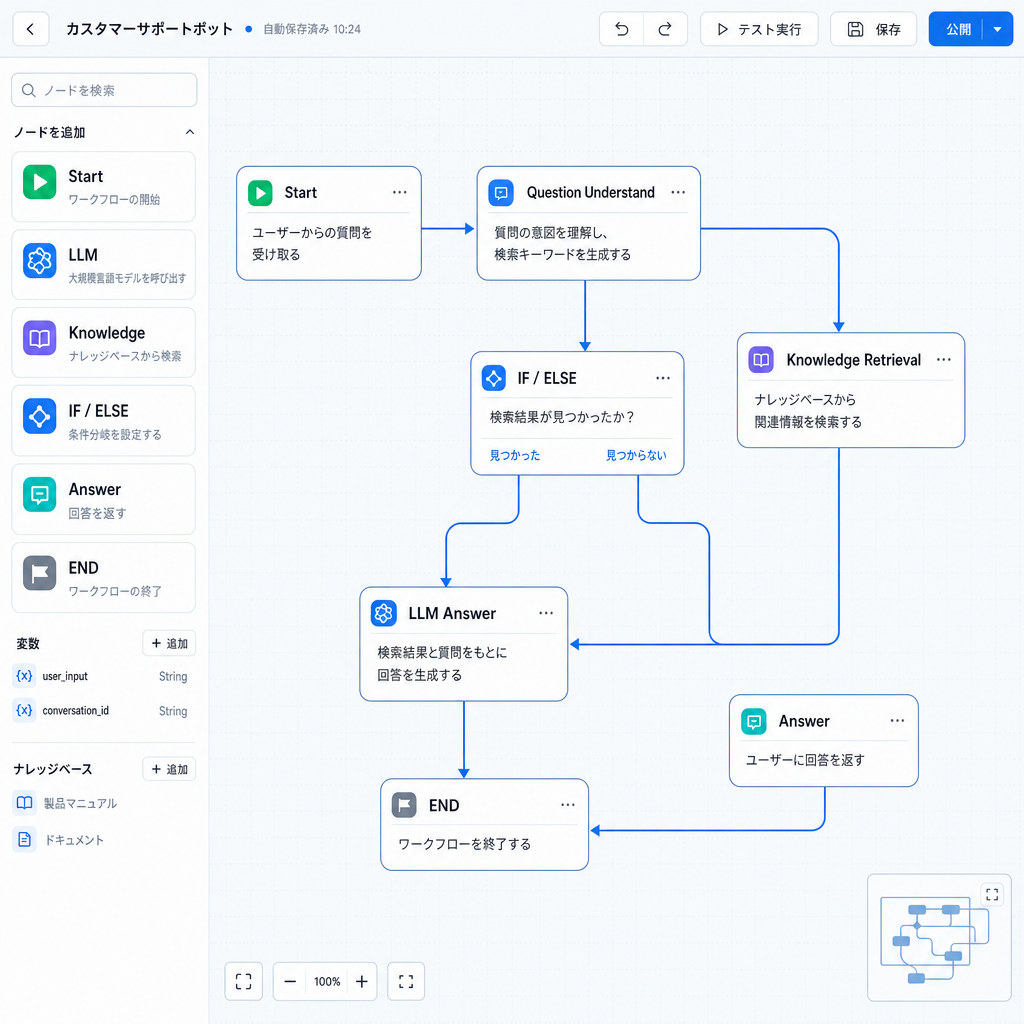Screen dimensions: 1024x1024
Task: Select the 見つからない branch of IF / ELSE
Action: tap(635, 455)
